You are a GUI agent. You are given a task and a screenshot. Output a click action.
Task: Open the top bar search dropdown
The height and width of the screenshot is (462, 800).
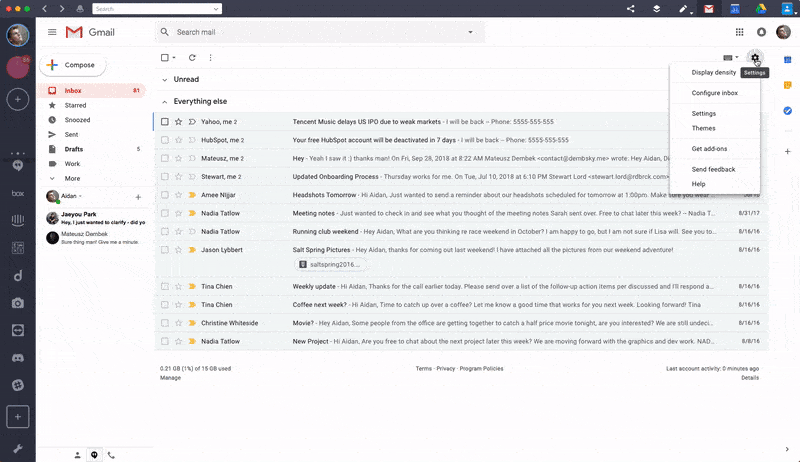tap(216, 9)
